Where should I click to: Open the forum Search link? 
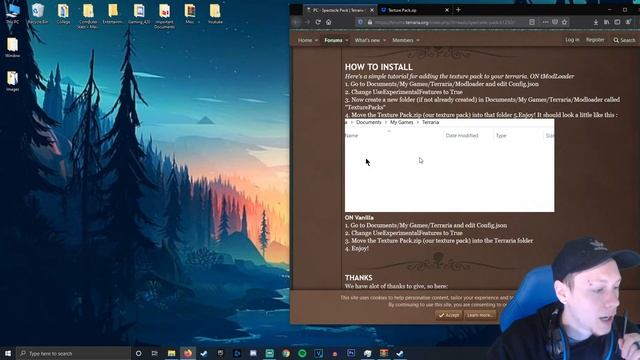pos(624,40)
